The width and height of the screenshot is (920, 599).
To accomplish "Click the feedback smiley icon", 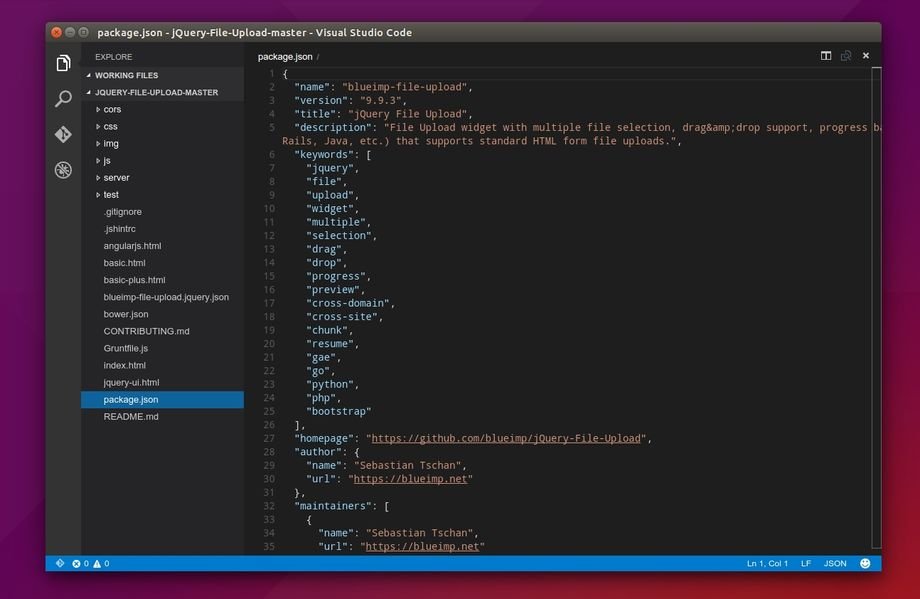I will tap(865, 564).
